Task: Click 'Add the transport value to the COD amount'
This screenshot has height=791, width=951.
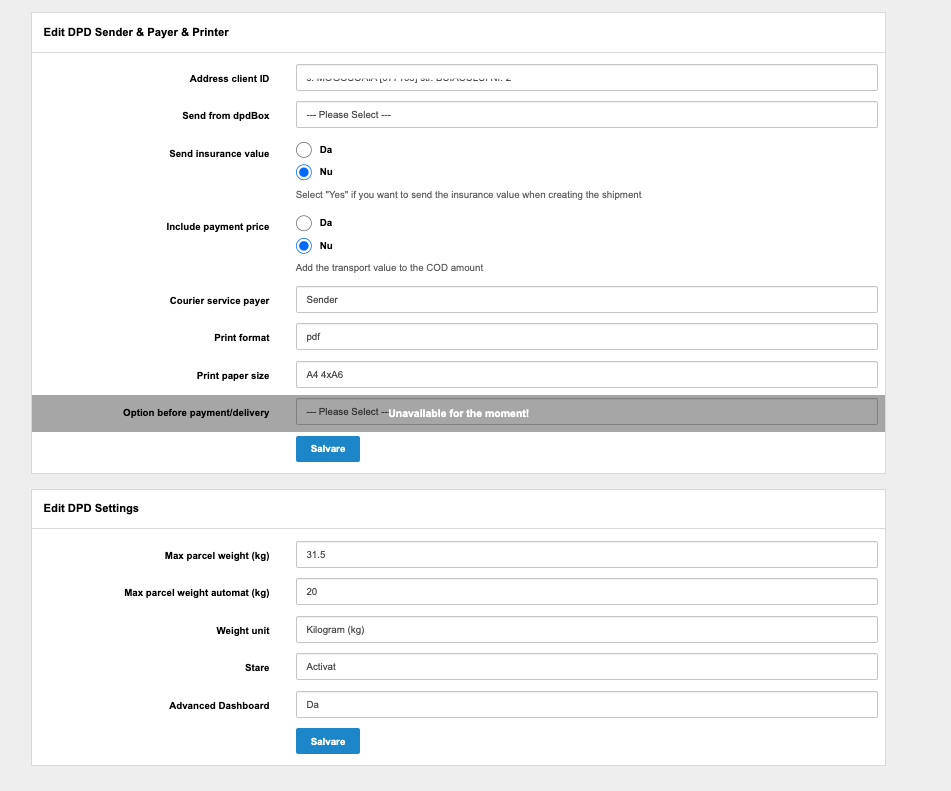Action: tap(389, 268)
